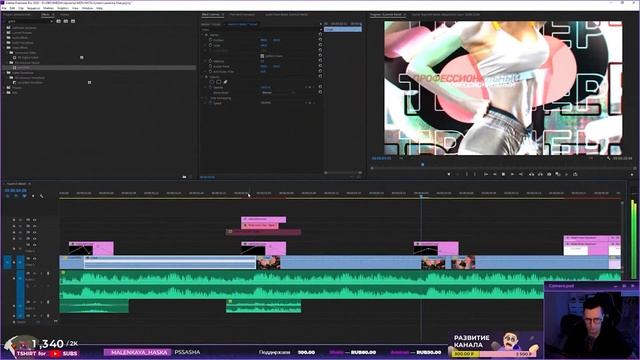
Task: Open the Edit menu
Action: (12, 8)
